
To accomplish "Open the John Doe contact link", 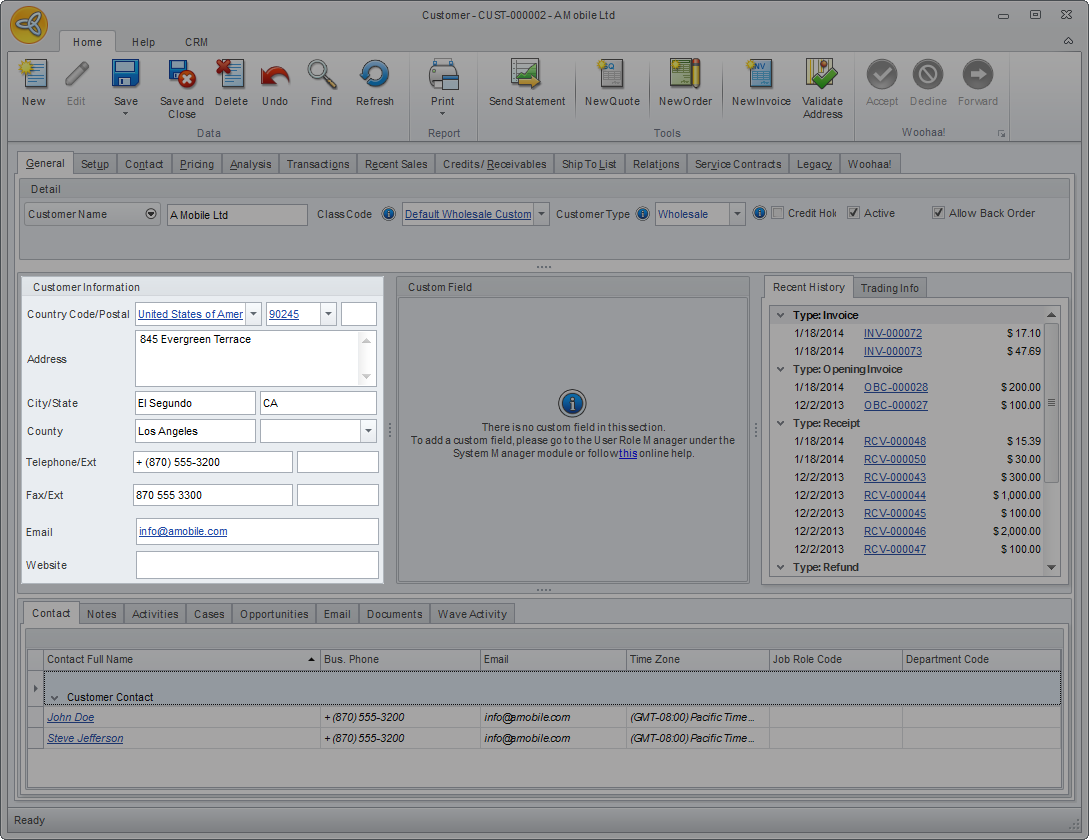I will coord(70,717).
